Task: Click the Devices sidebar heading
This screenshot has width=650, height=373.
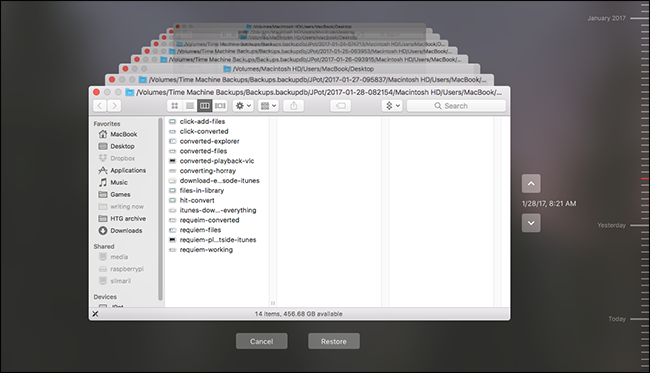Action: pyautogui.click(x=105, y=297)
